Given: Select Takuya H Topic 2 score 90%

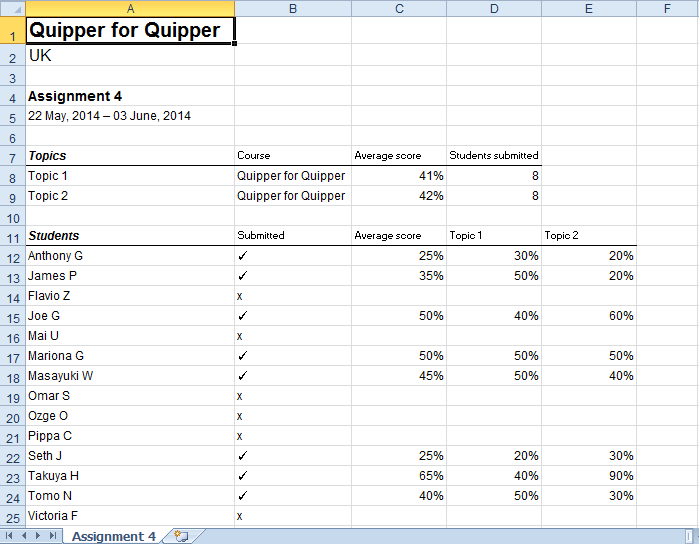Looking at the screenshot, I should point(589,476).
